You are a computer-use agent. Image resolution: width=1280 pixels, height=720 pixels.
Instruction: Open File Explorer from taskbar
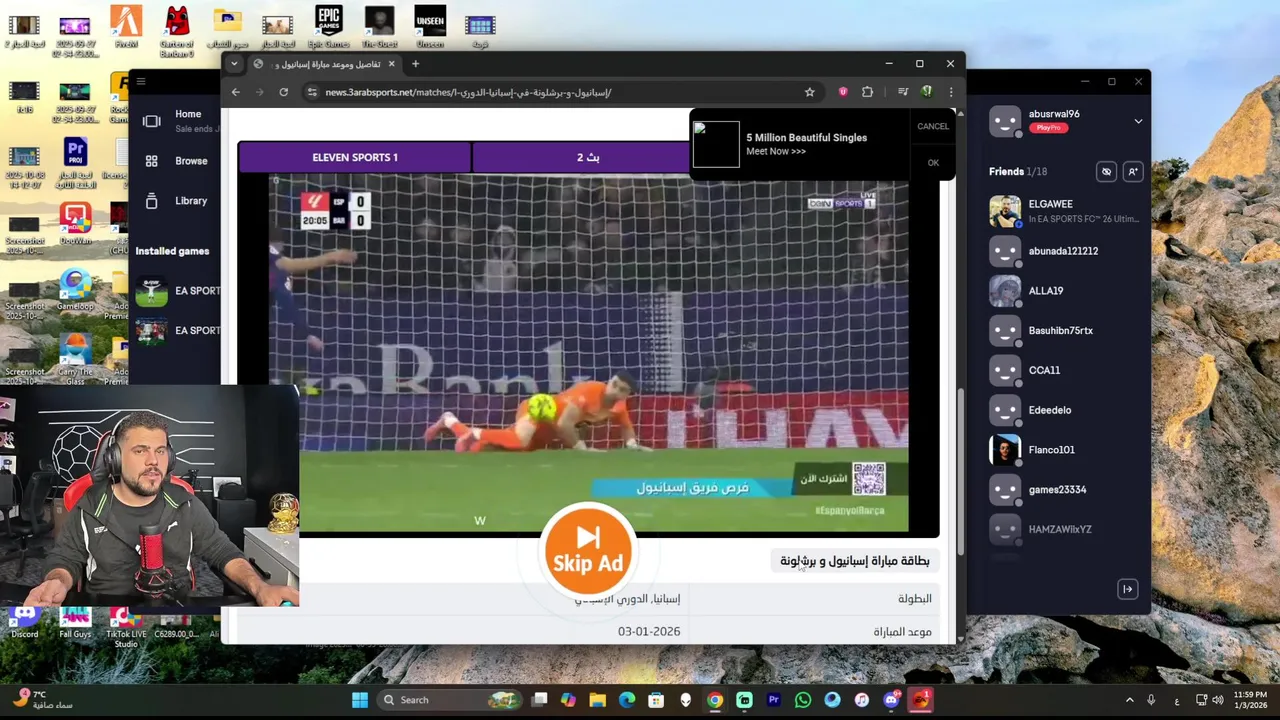(x=597, y=700)
